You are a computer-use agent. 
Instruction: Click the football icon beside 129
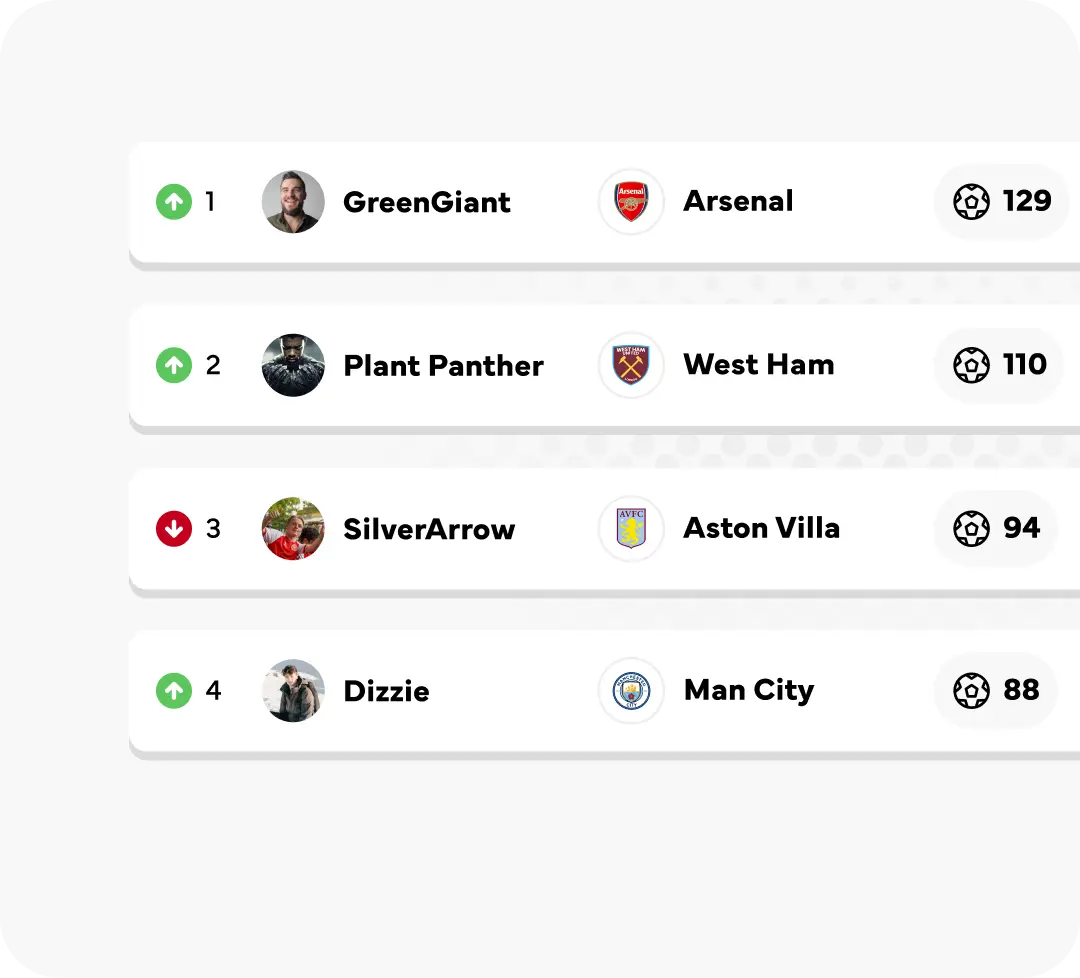[971, 202]
